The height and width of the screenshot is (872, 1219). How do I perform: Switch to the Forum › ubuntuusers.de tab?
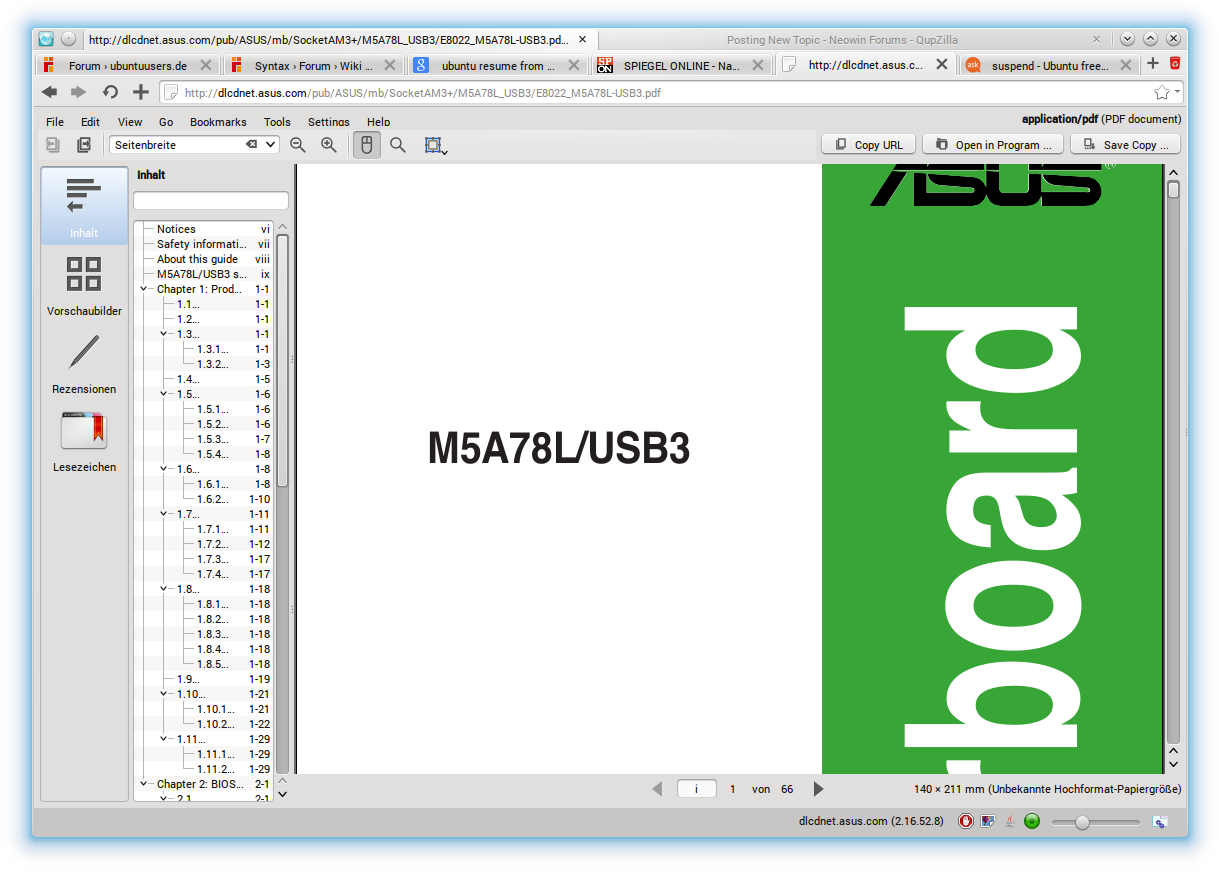coord(127,65)
